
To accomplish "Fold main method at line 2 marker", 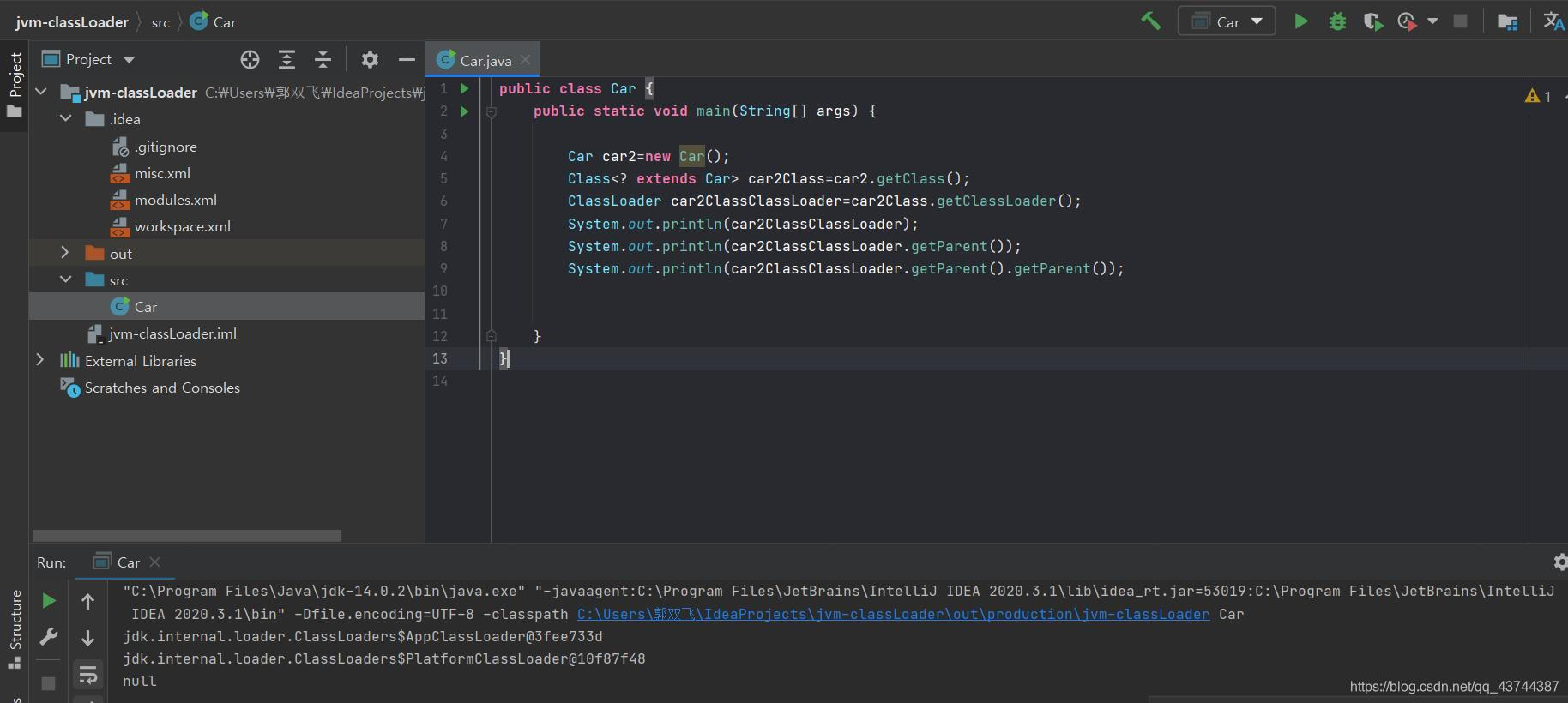I will click(492, 111).
